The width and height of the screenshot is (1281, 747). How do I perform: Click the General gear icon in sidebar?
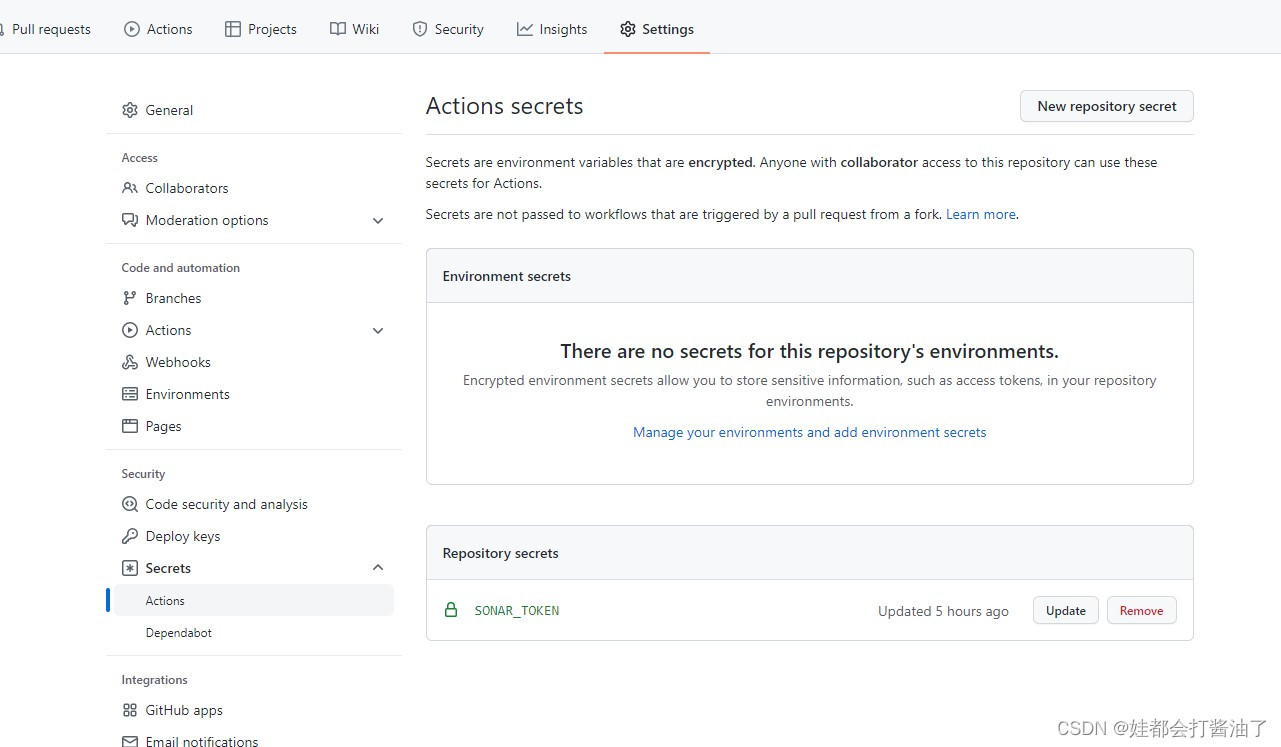(x=130, y=110)
